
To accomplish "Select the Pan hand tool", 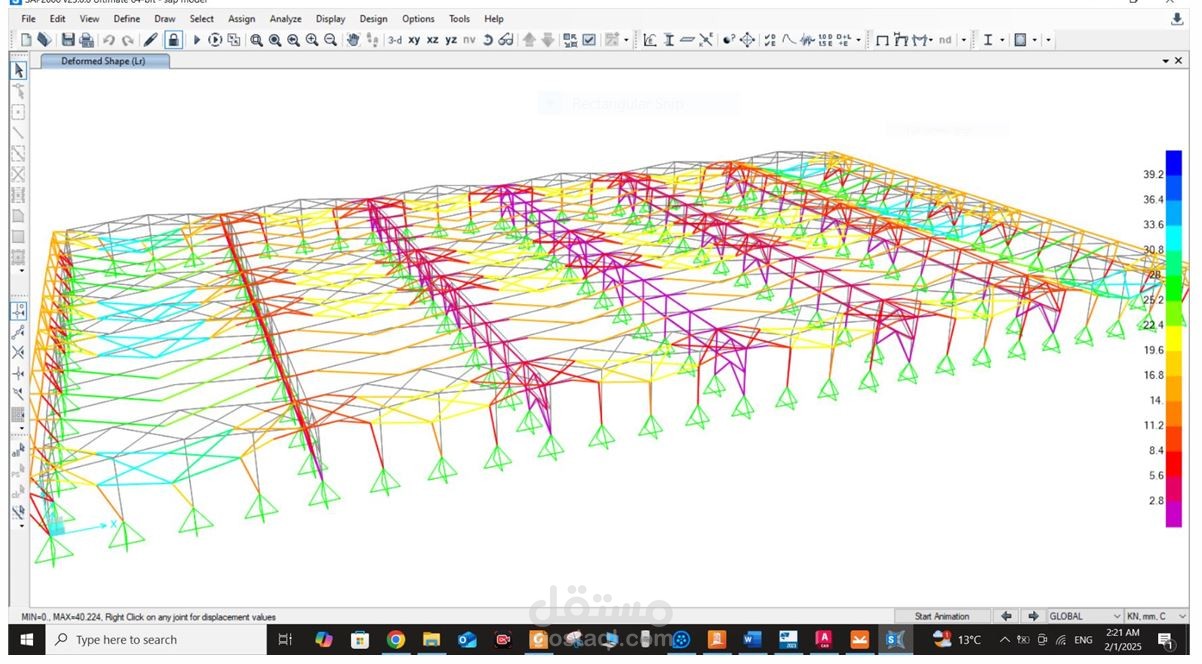I will 353,40.
